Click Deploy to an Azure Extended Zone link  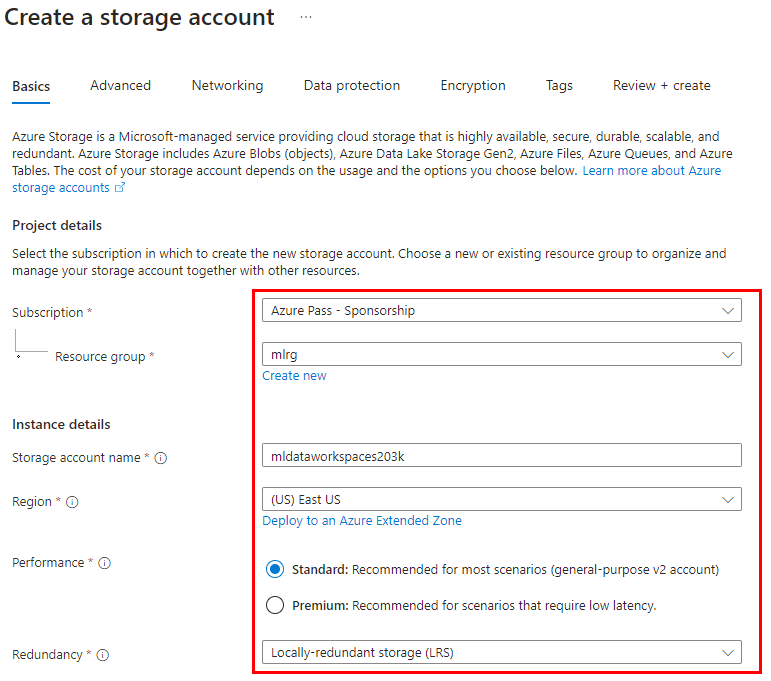pyautogui.click(x=362, y=521)
